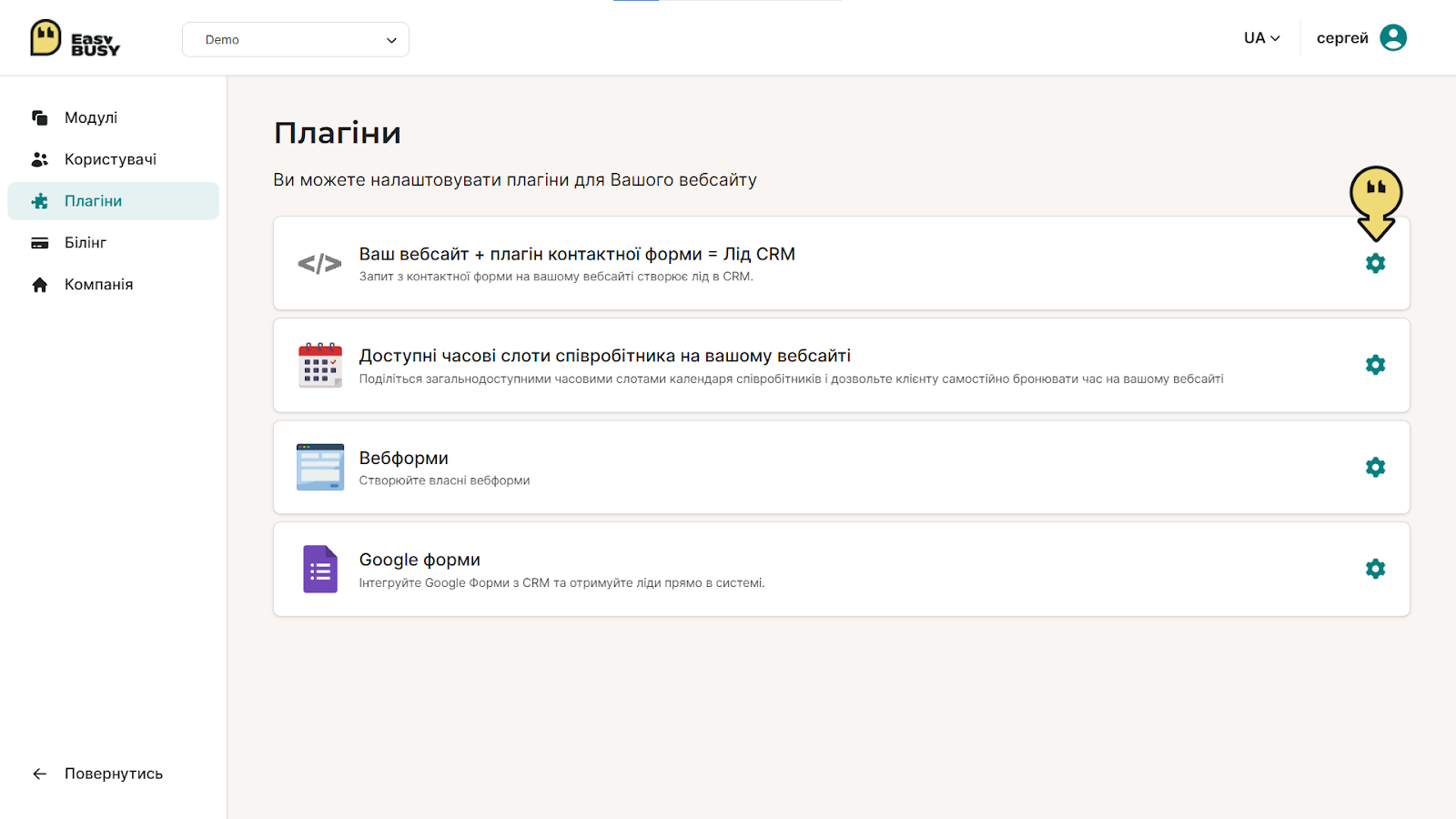Open settings gear for contact form plugin
The height and width of the screenshot is (819, 1456).
[1375, 263]
